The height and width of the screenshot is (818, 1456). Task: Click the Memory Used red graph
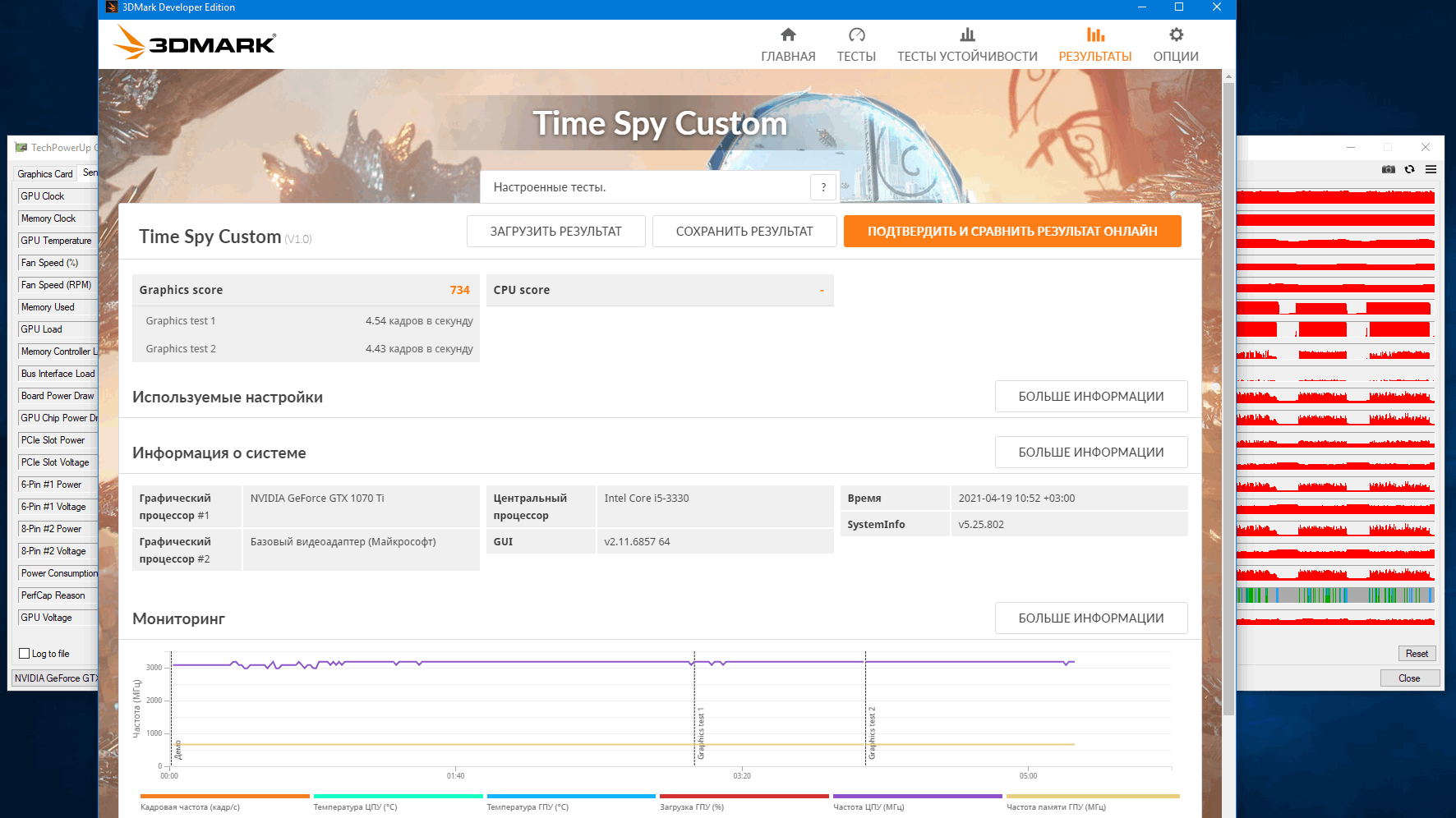(x=1335, y=307)
